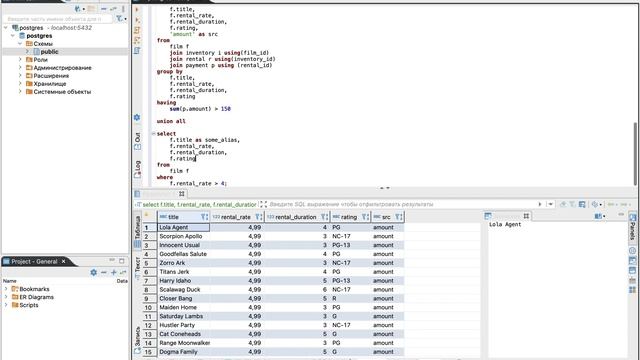640x360 pixels.
Task: Open the settings gear in the SQL editor sidebar
Action: [137, 118]
